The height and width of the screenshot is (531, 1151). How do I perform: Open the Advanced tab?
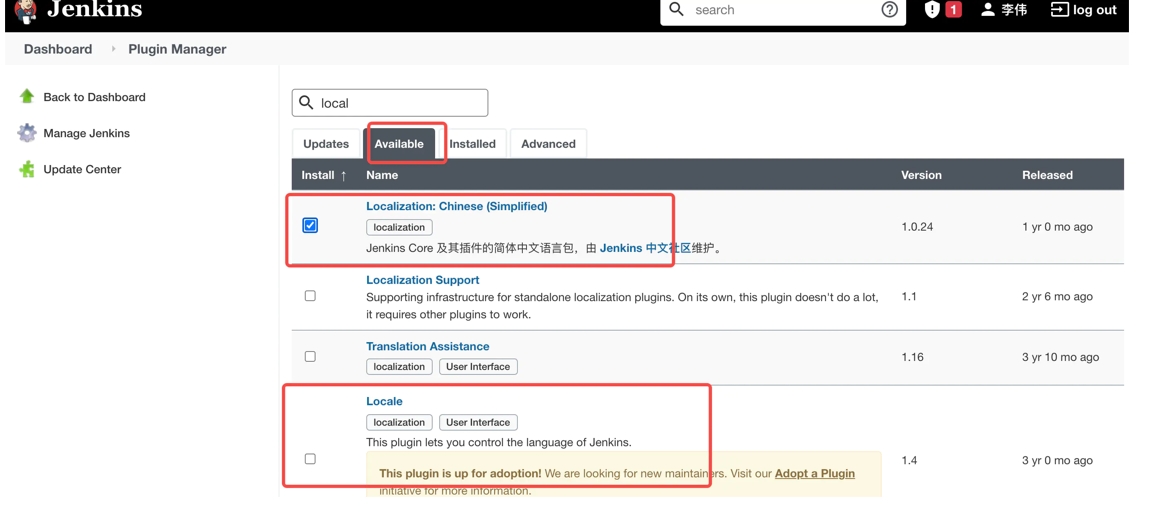[548, 144]
